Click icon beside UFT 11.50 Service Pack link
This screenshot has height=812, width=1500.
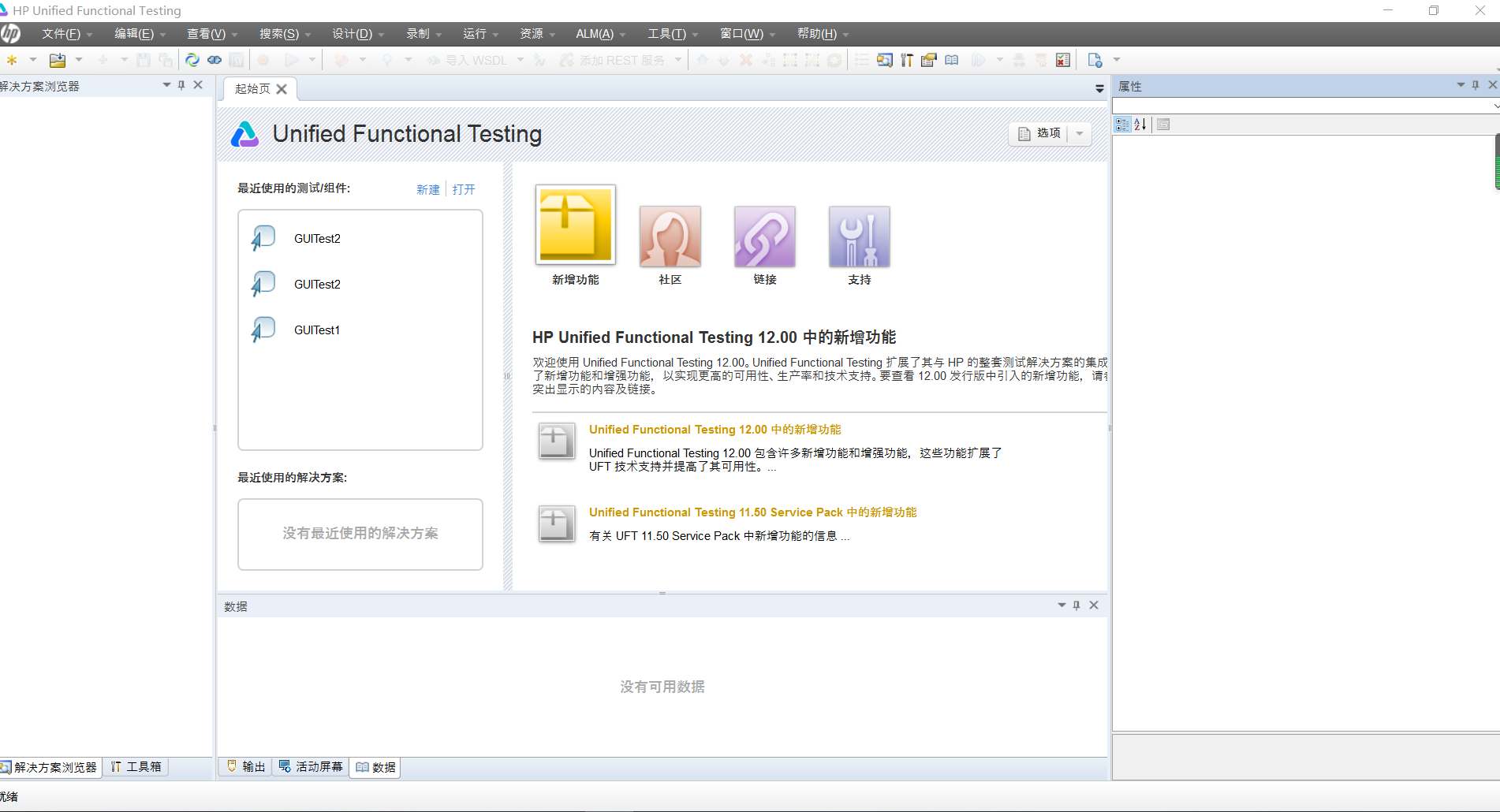point(556,524)
